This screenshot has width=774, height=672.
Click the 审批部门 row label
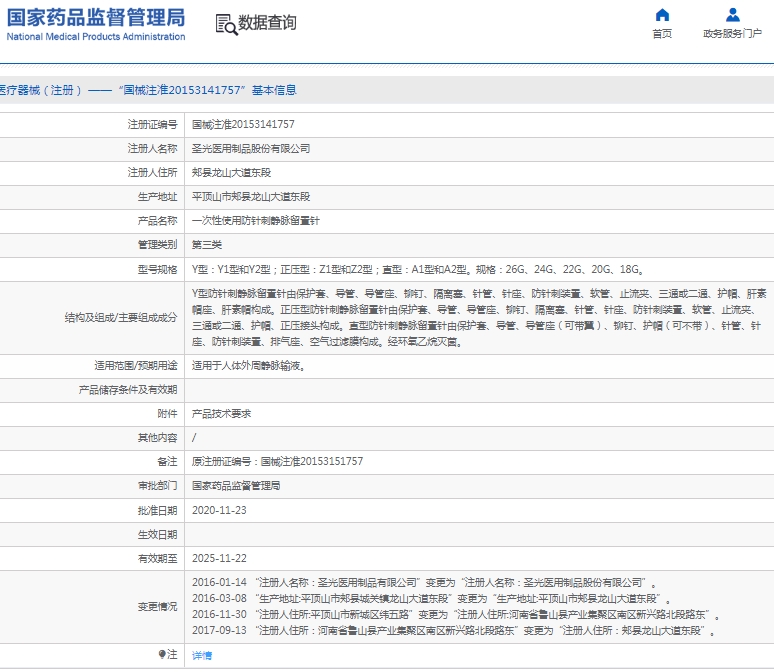click(x=157, y=486)
